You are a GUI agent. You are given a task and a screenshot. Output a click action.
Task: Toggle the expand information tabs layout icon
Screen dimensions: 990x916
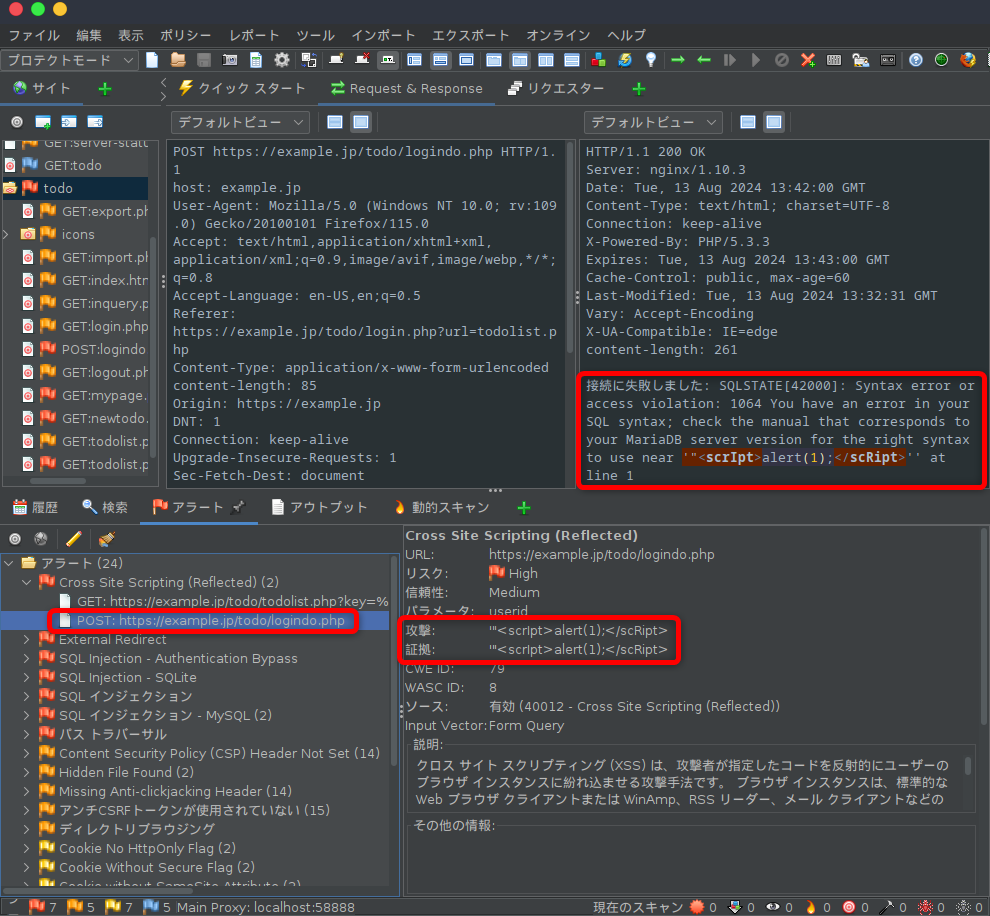pos(440,60)
